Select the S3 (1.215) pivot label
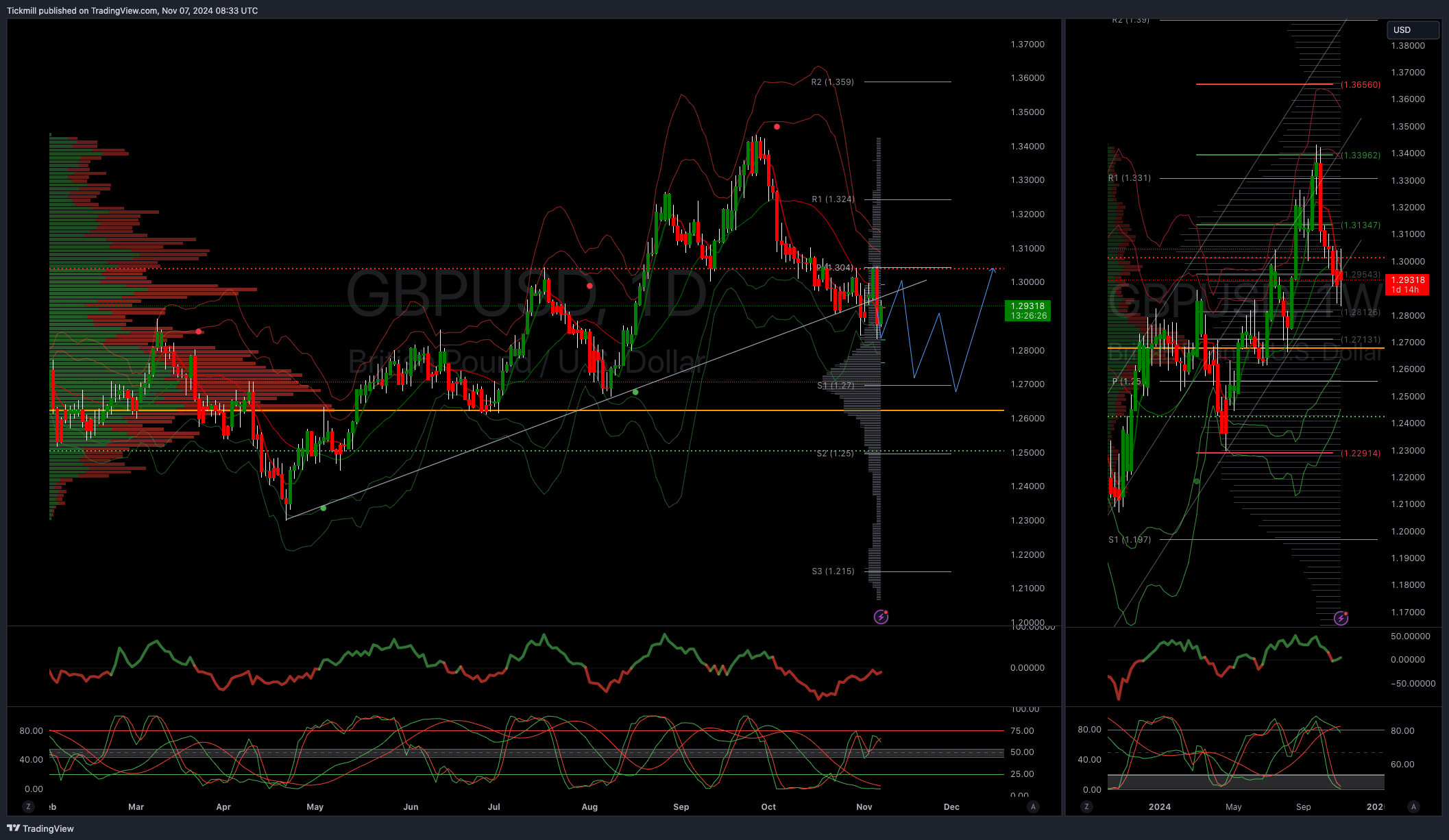 (833, 571)
